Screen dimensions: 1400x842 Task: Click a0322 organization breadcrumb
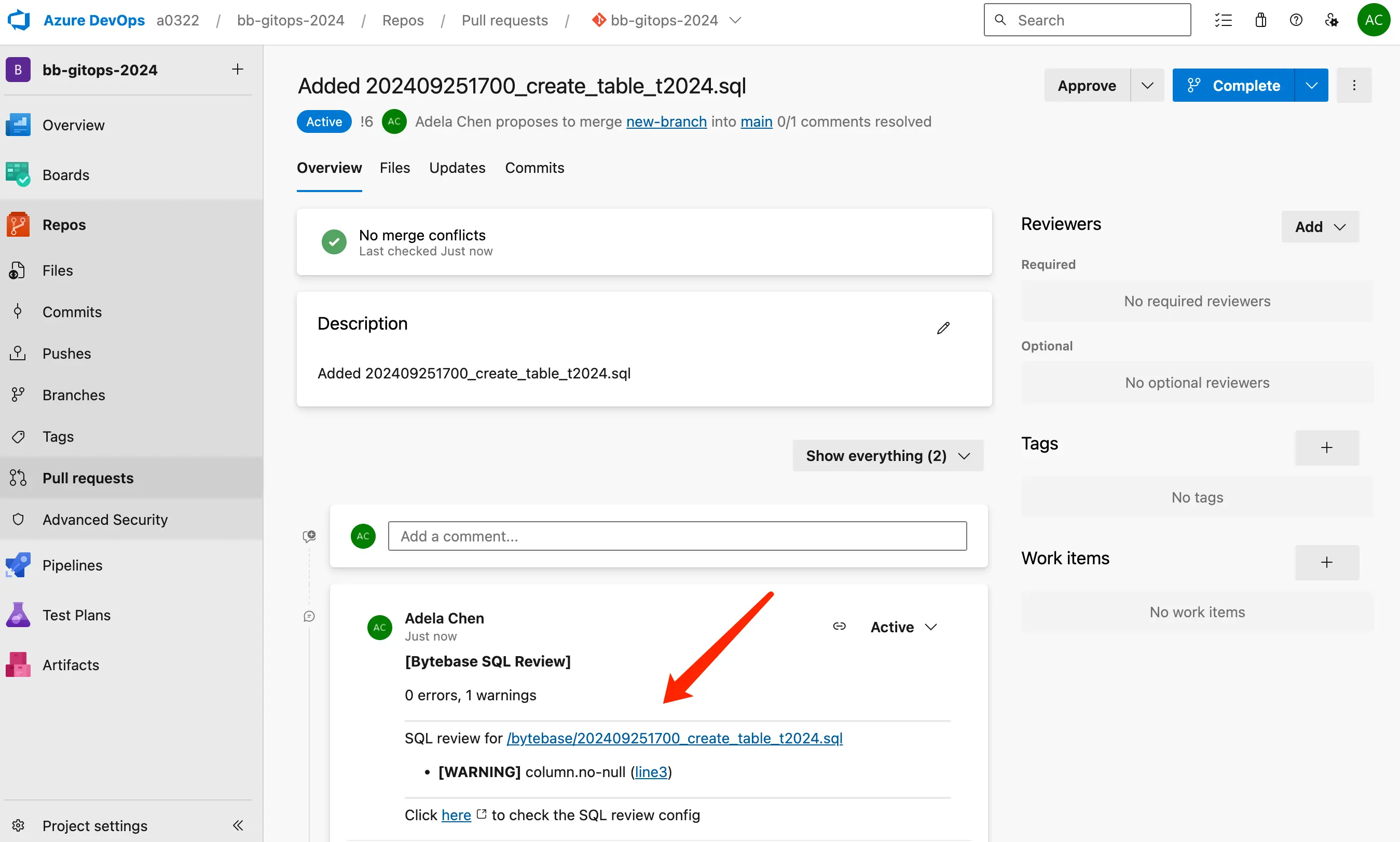point(178,20)
